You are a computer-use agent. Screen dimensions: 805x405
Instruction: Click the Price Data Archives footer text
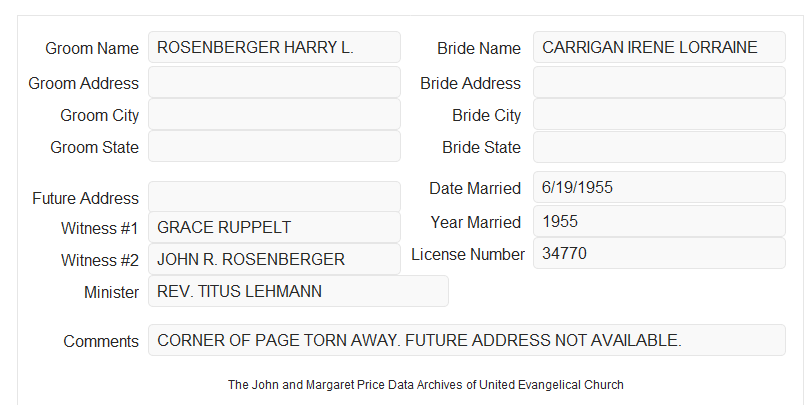click(x=426, y=384)
